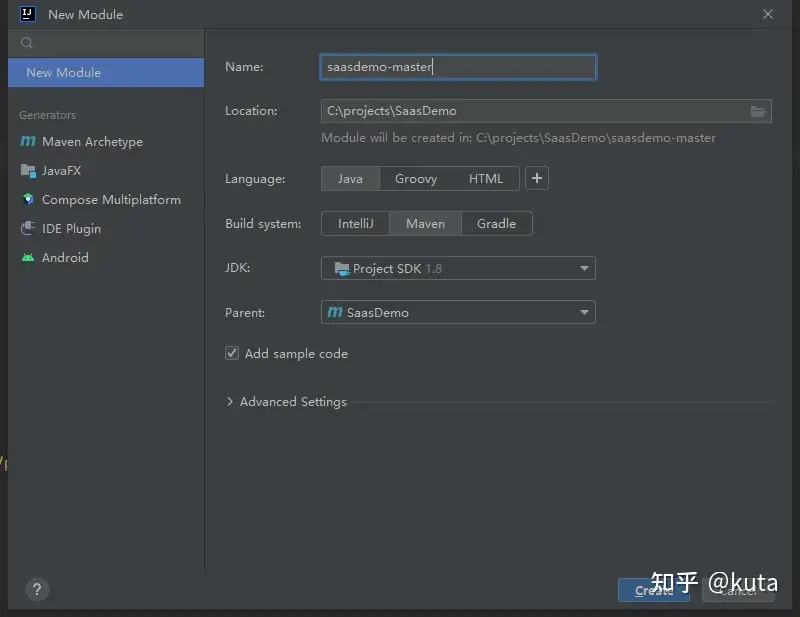
Task: Click the Compose Multiplatform icon
Action: 28,200
